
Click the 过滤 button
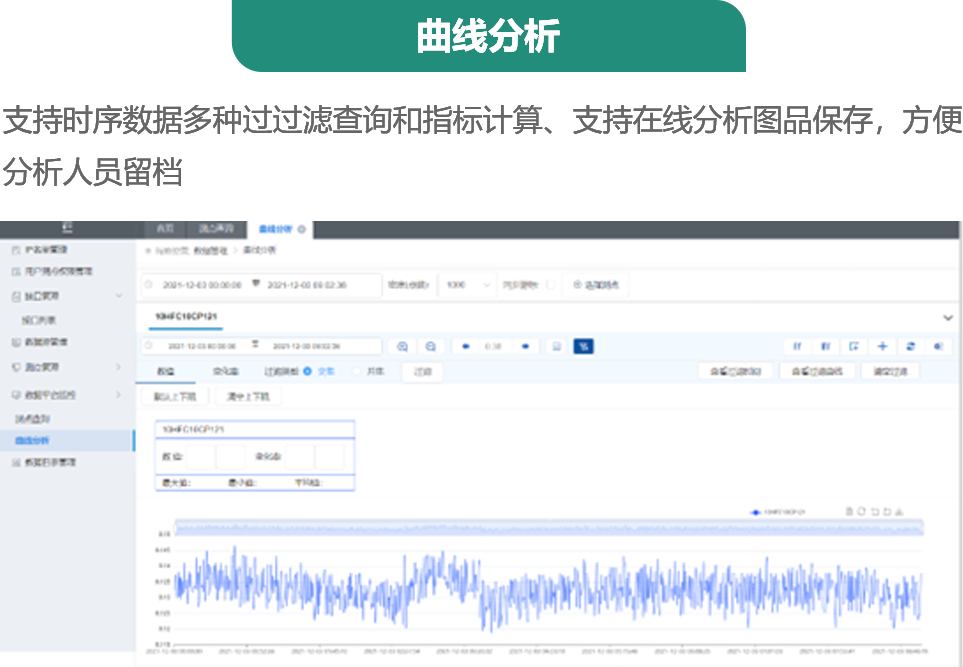click(422, 371)
